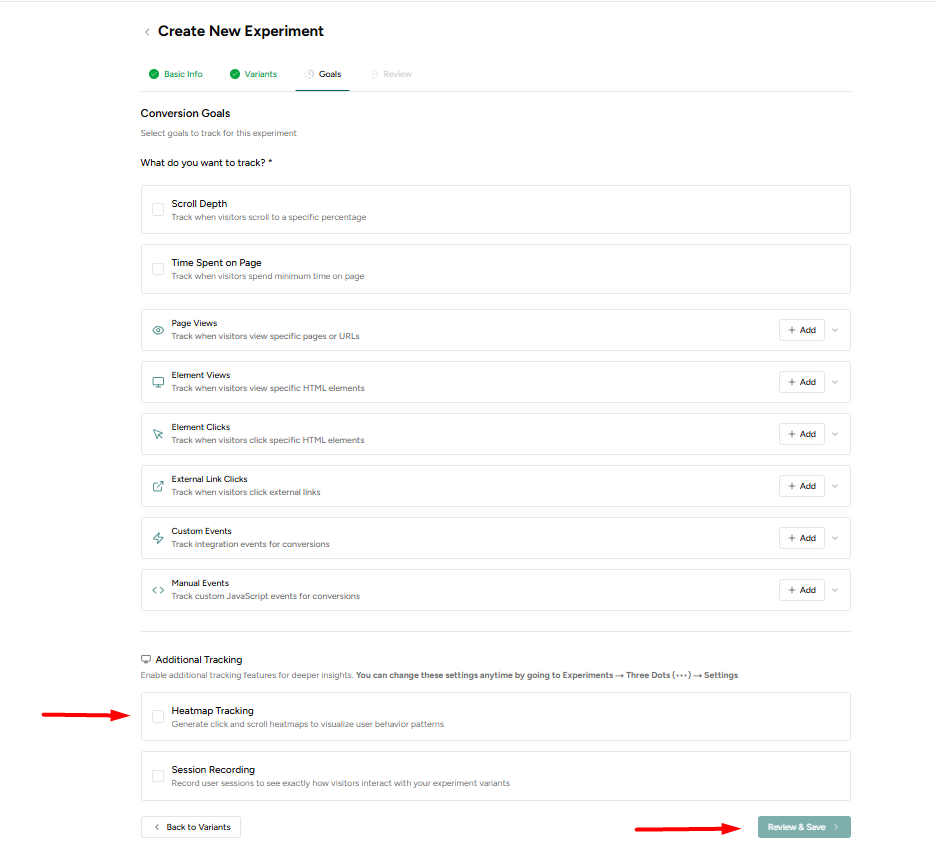The height and width of the screenshot is (862, 936).
Task: Enable Scroll Depth tracking
Action: click(x=157, y=209)
